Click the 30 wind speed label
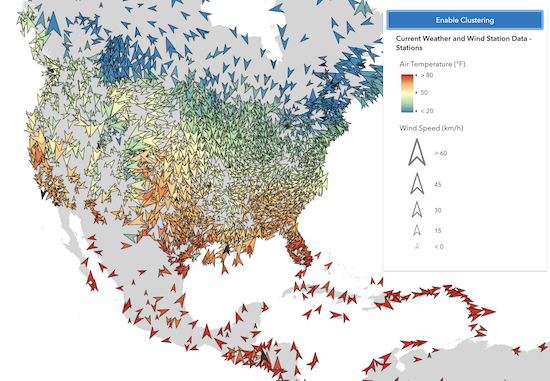The height and width of the screenshot is (381, 550). 437,210
